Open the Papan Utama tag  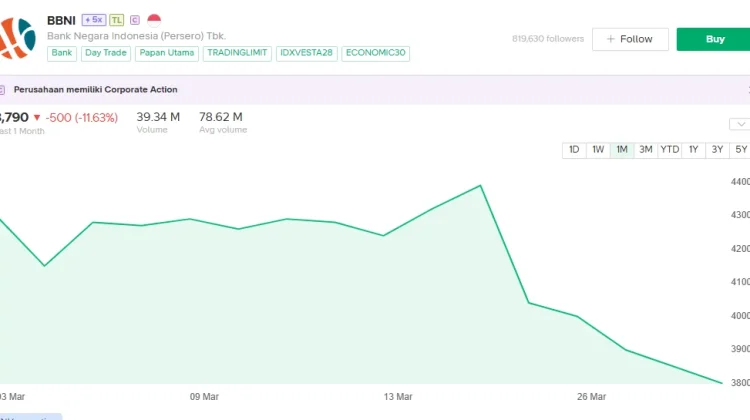166,53
